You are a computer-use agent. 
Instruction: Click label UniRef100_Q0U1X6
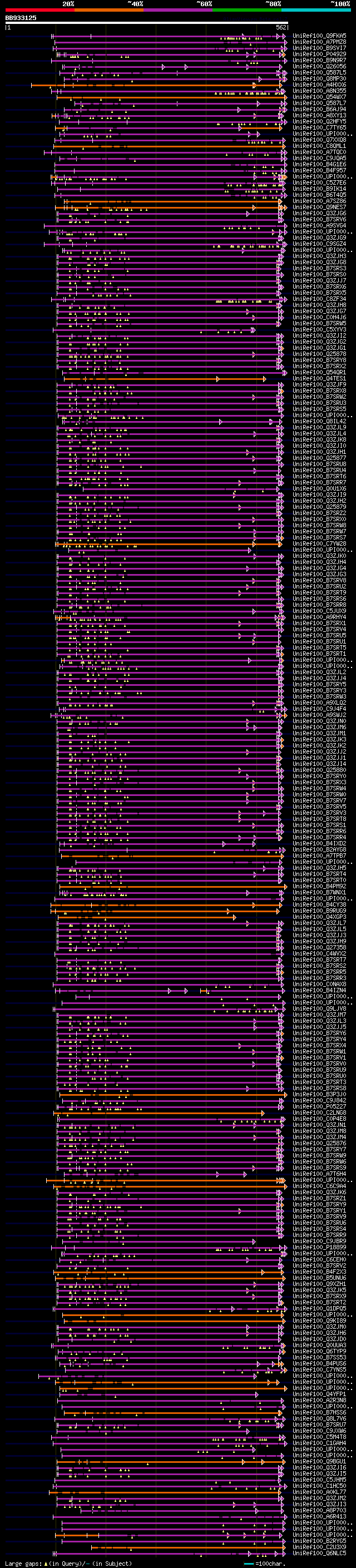tap(319, 488)
